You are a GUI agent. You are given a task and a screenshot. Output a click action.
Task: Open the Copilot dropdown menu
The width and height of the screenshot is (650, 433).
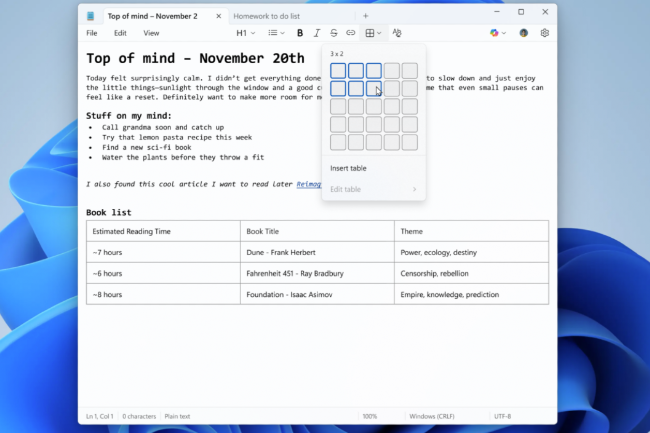pos(497,33)
